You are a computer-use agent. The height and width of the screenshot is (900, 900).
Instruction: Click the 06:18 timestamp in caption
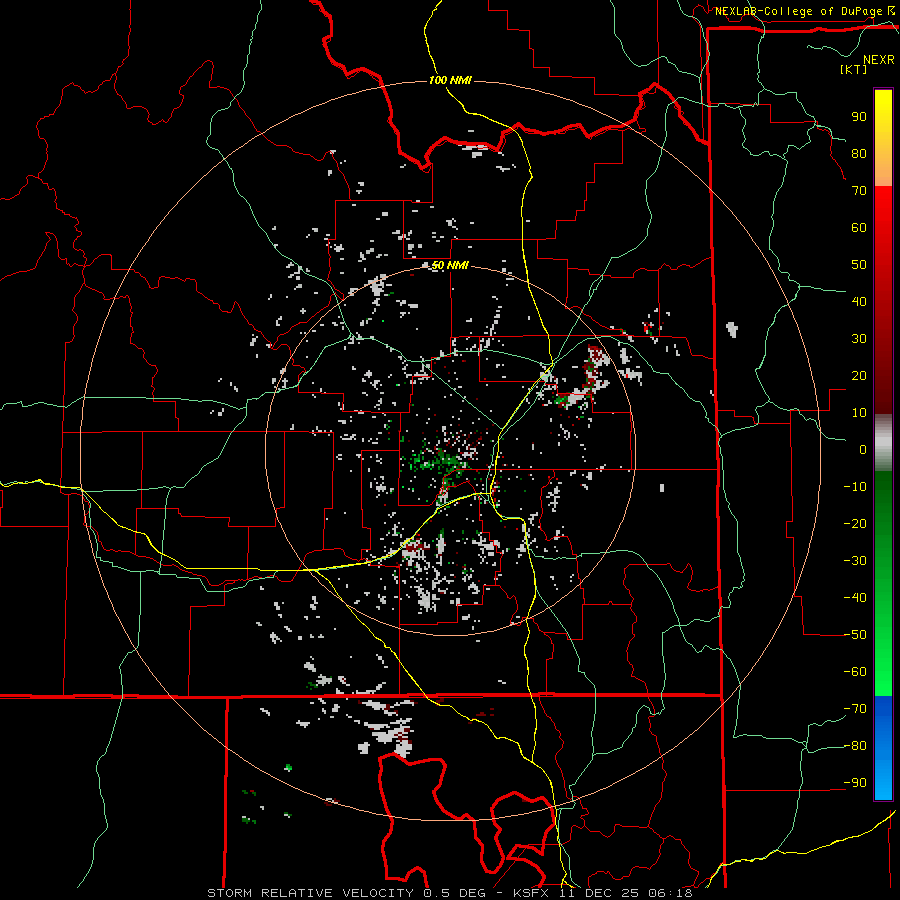[670, 893]
